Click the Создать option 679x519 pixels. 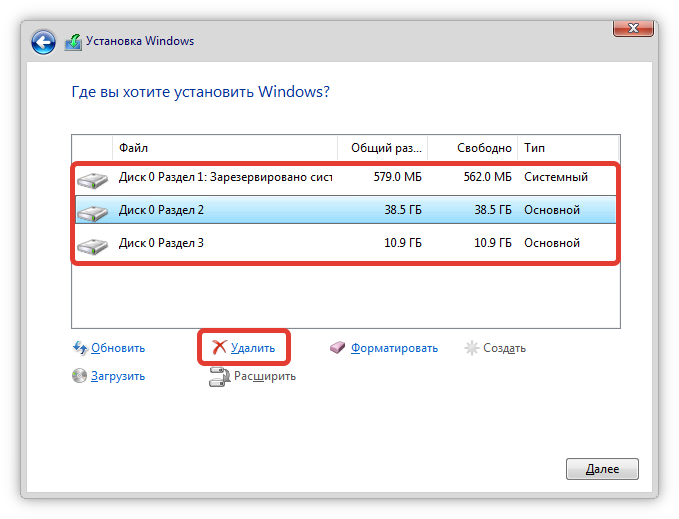tap(504, 348)
